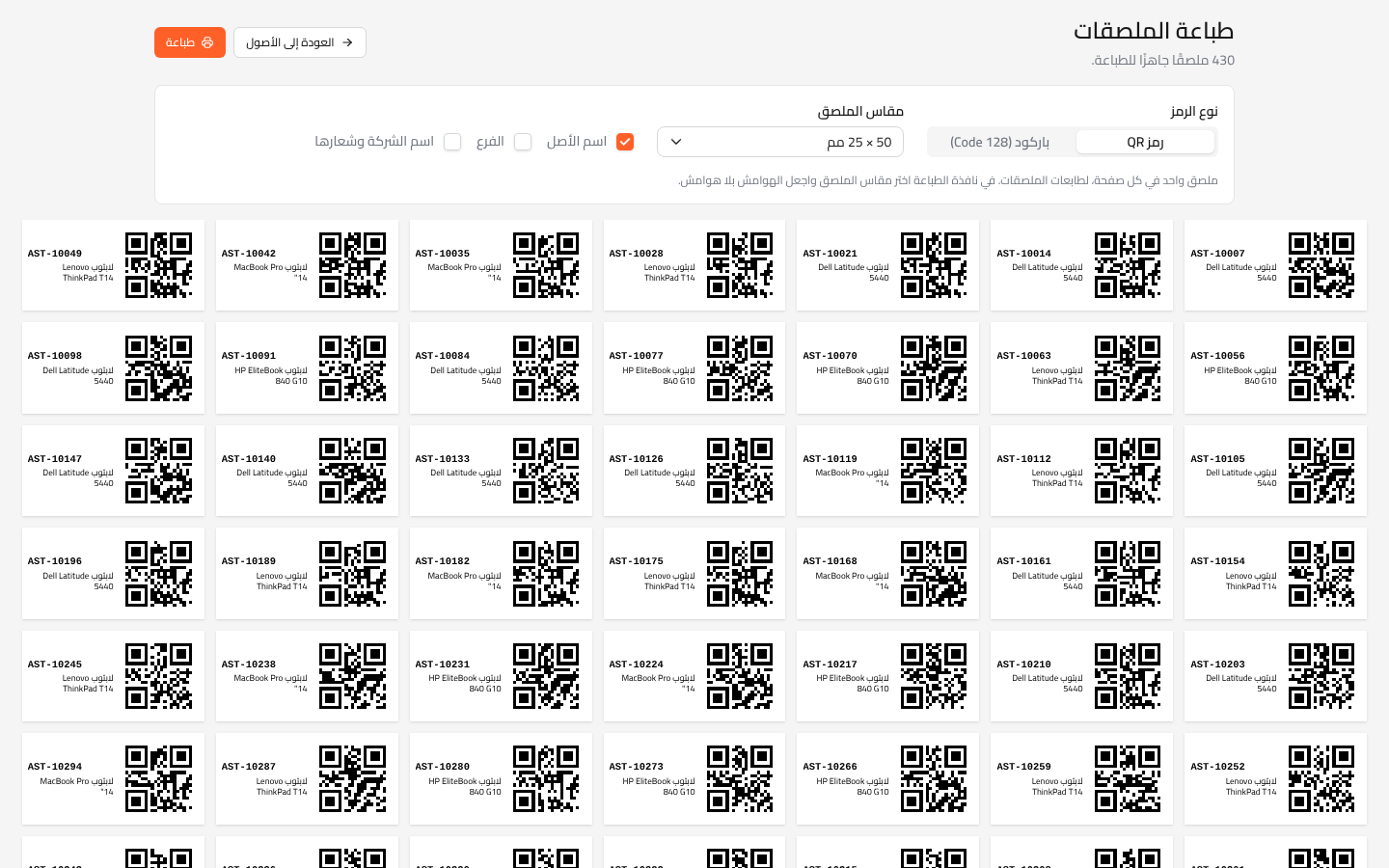
Task: Enable the الفرع checkbox
Action: tap(523, 142)
